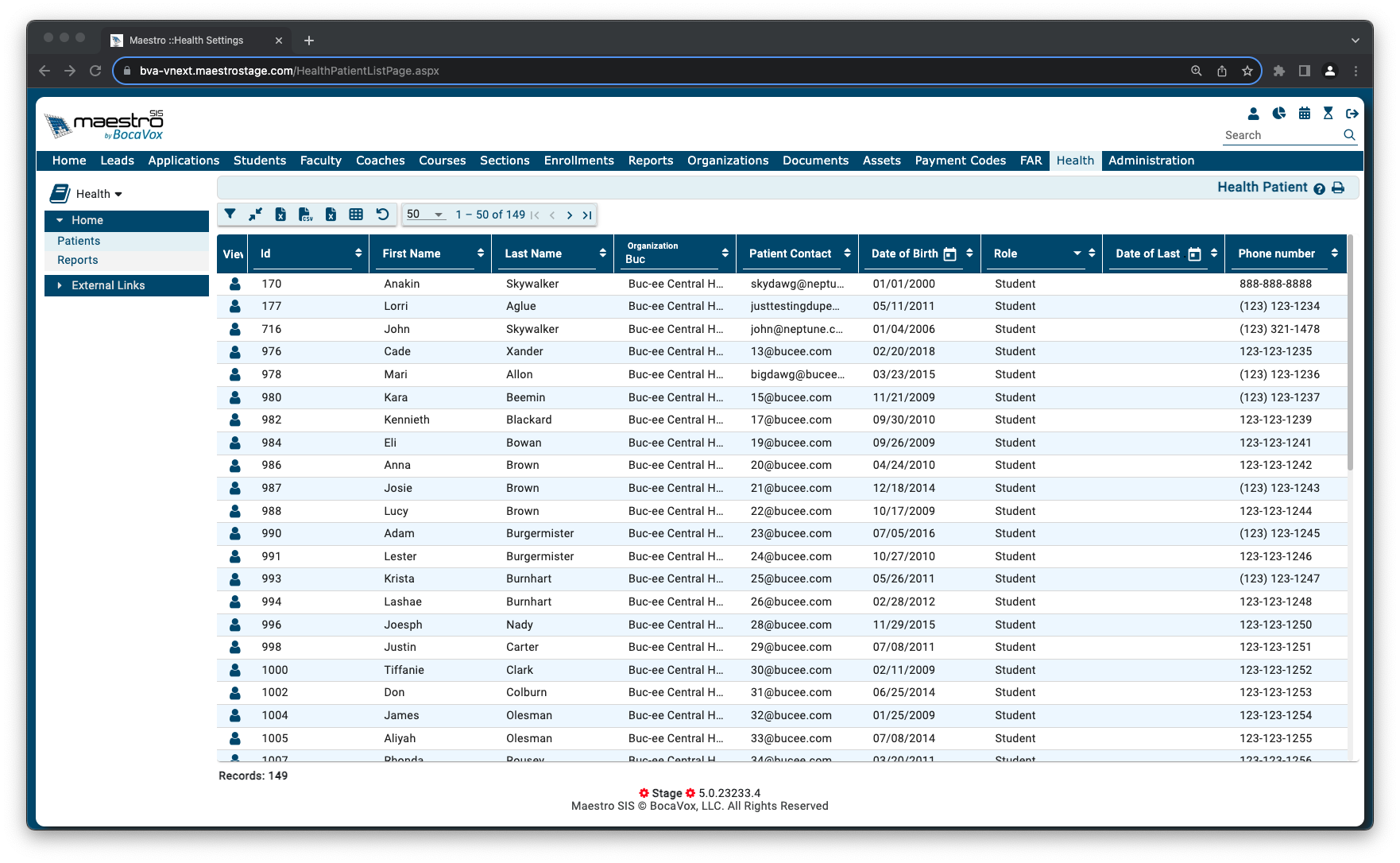This screenshot has width=1400, height=863.
Task: Click the Reports link in sidebar
Action: tap(78, 260)
